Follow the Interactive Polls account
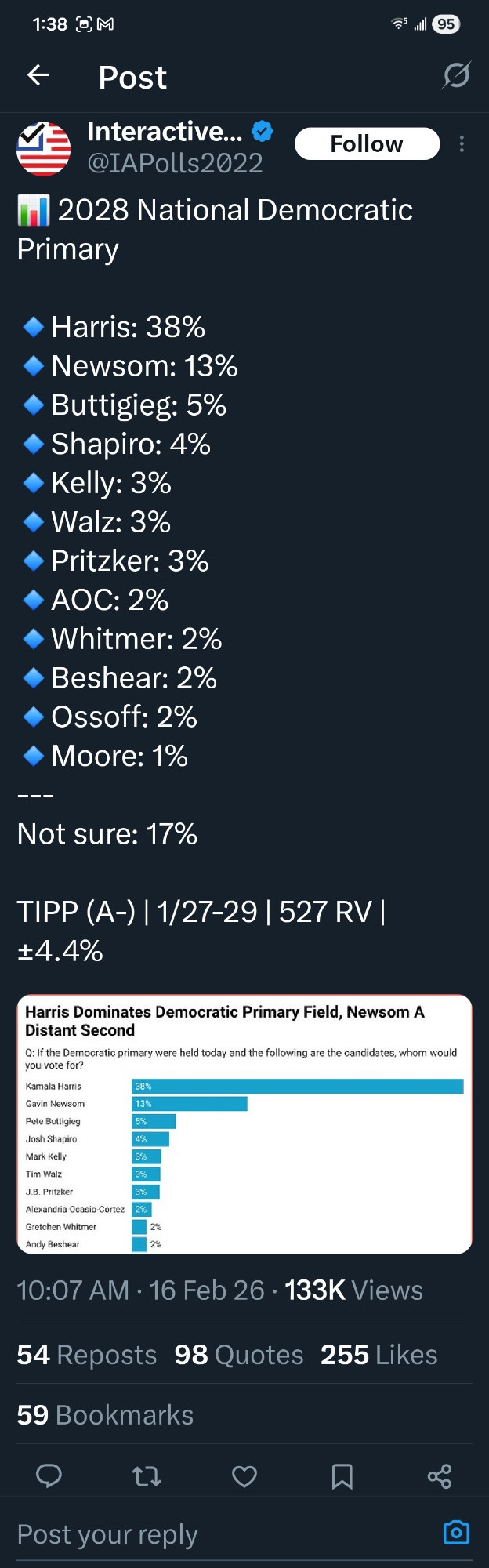The width and height of the screenshot is (489, 1568). point(367,144)
